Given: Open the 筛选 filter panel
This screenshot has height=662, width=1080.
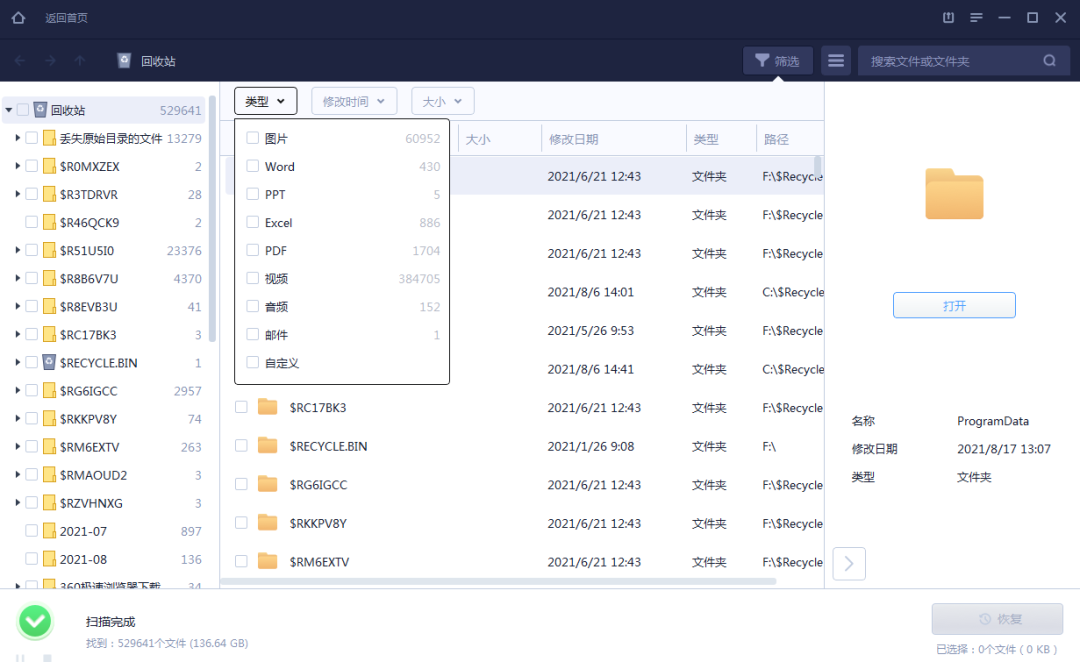Looking at the screenshot, I should (778, 60).
